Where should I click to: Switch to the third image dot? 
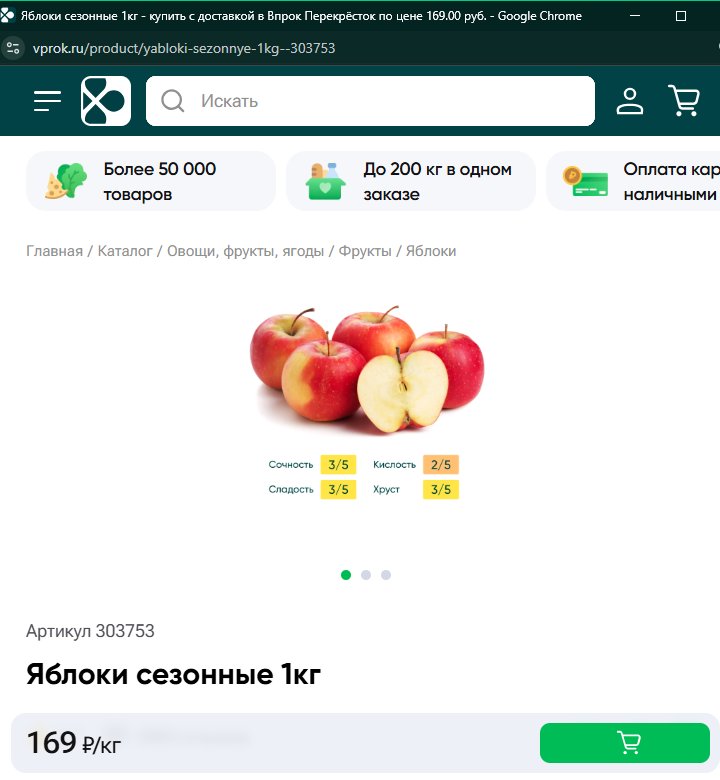[386, 575]
